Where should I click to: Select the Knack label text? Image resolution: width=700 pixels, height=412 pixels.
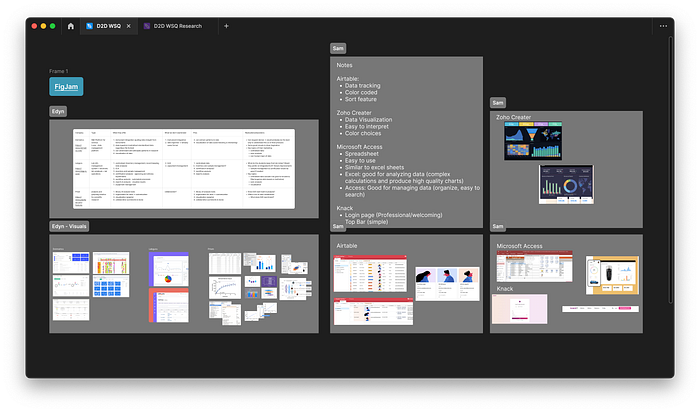click(x=505, y=289)
